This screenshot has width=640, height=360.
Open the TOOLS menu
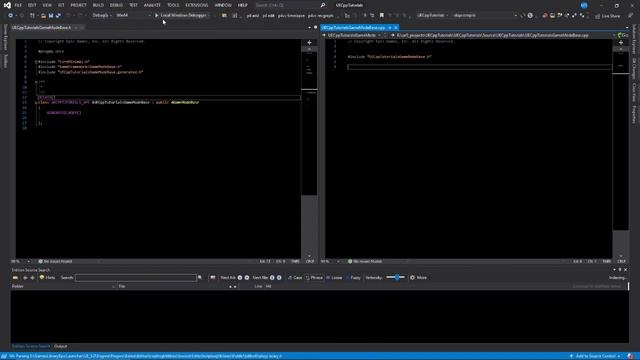click(173, 5)
